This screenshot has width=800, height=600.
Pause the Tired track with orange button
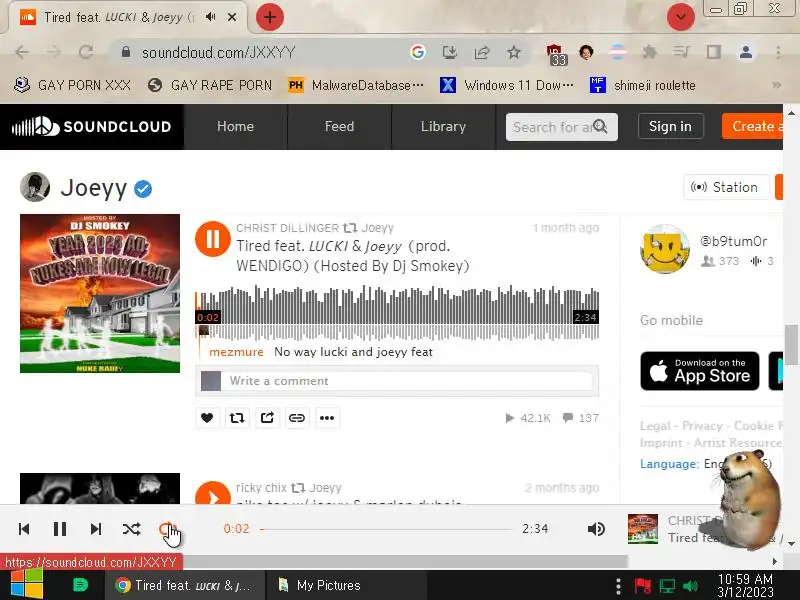click(x=213, y=239)
